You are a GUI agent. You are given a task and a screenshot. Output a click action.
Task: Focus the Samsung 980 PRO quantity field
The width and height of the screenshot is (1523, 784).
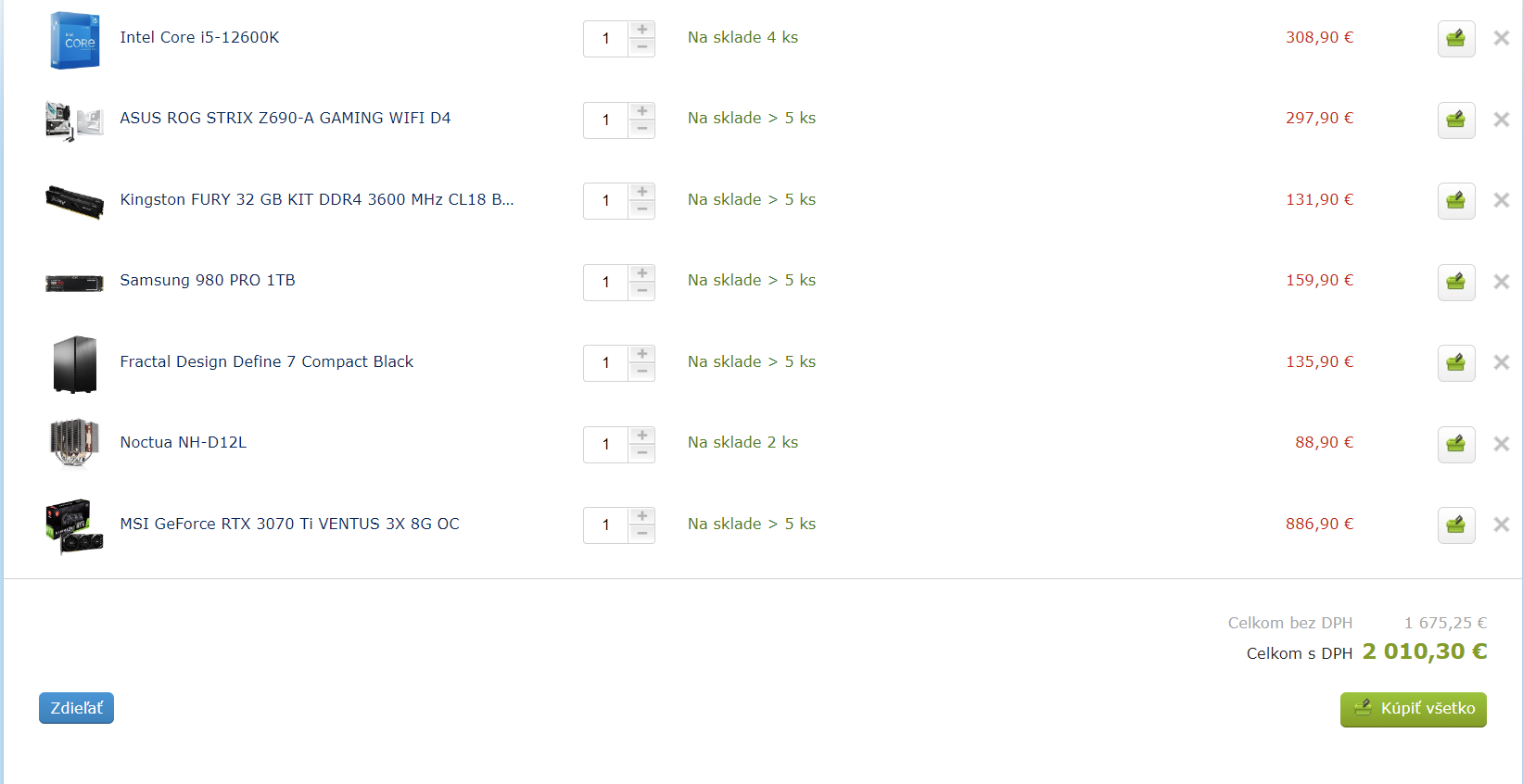606,283
